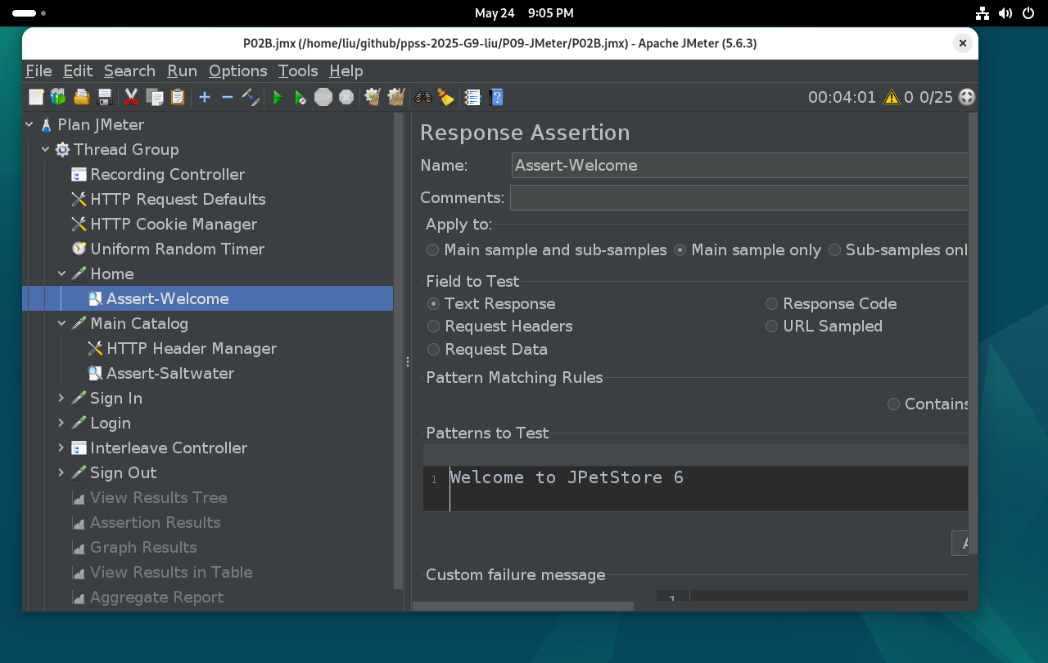Expand the Sign In node
This screenshot has height=663, width=1048.
pyautogui.click(x=61, y=398)
